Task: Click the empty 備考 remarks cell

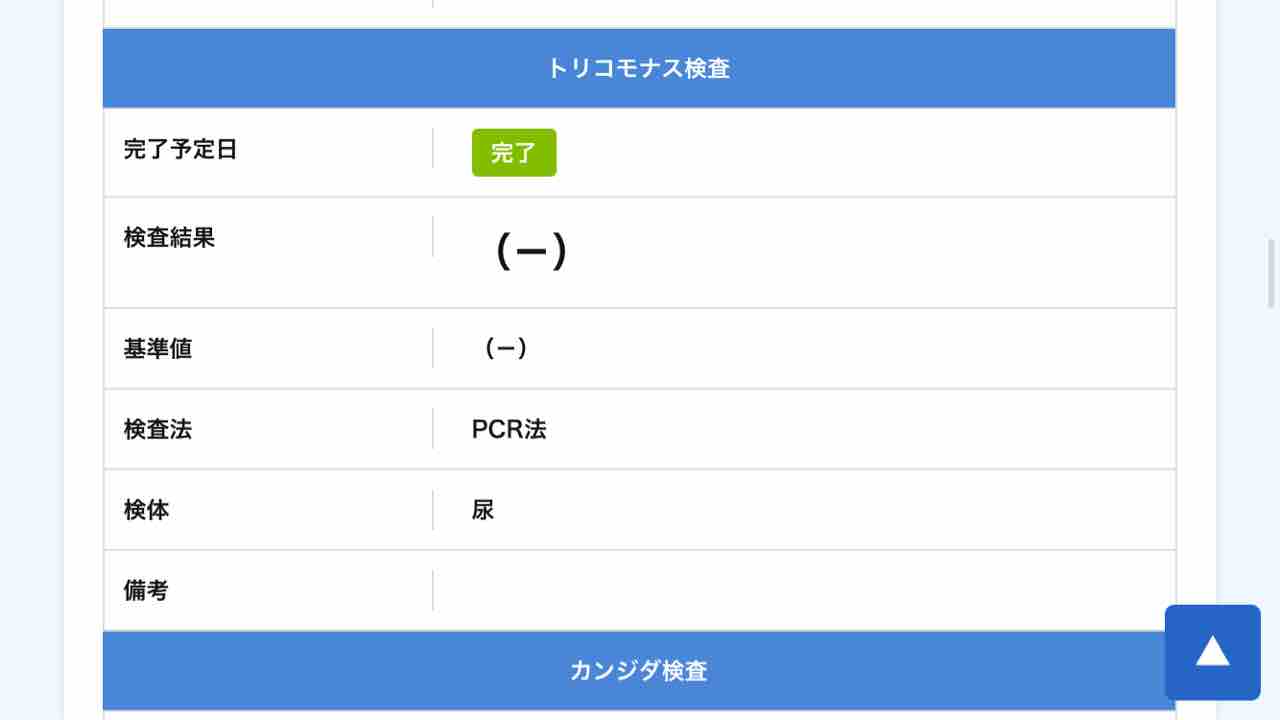Action: pyautogui.click(x=805, y=590)
